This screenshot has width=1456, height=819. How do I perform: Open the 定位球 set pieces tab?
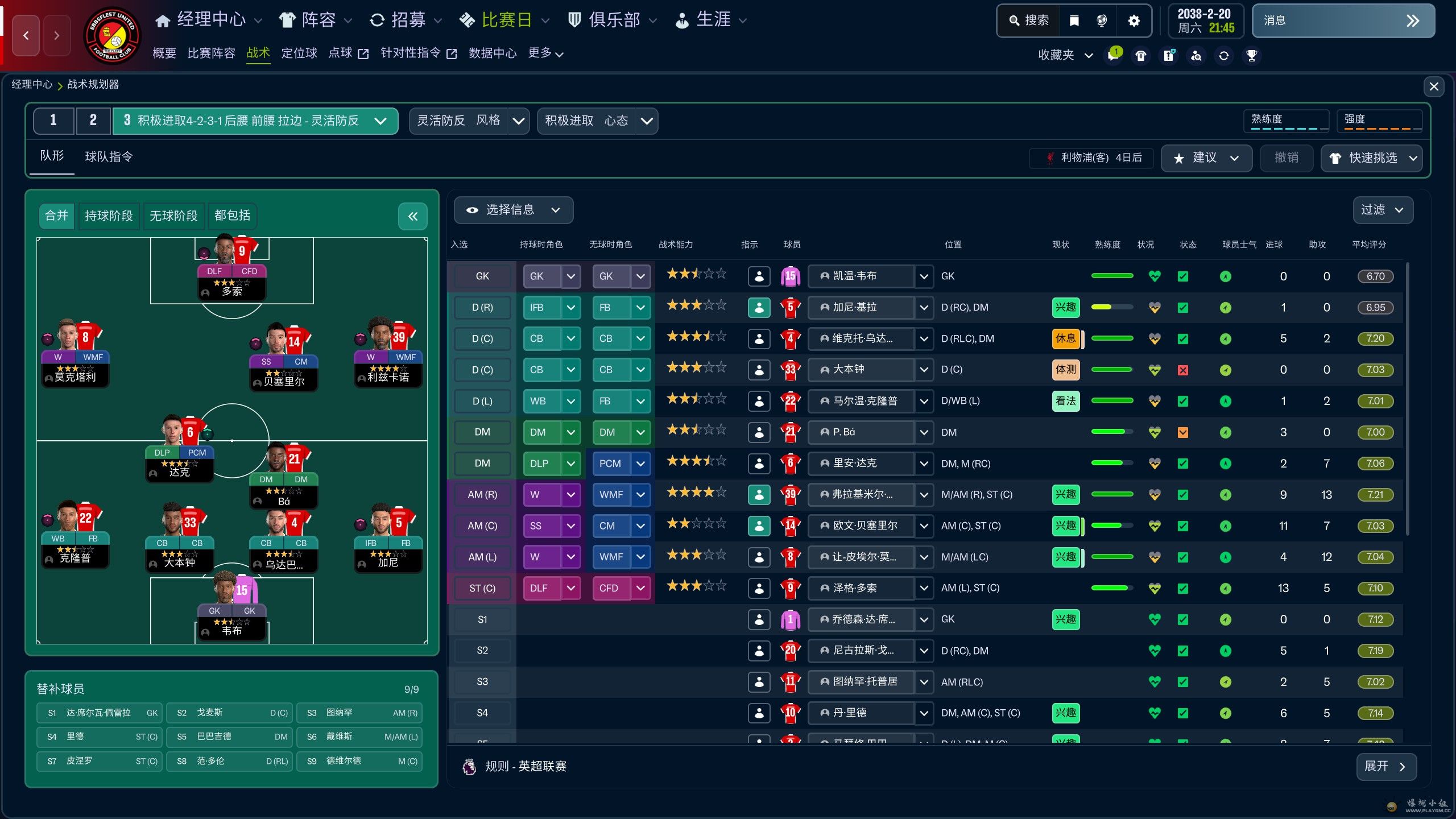tap(299, 53)
